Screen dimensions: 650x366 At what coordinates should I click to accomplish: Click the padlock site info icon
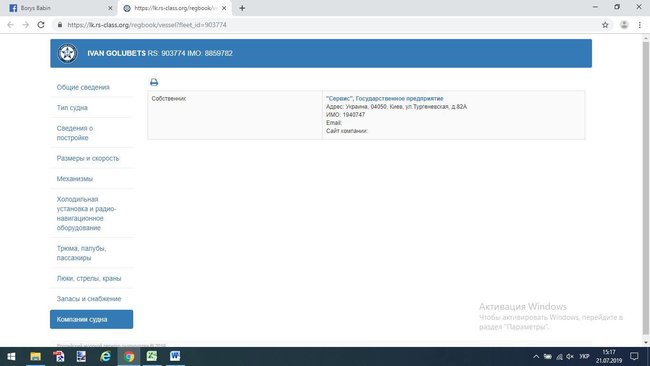[60, 25]
